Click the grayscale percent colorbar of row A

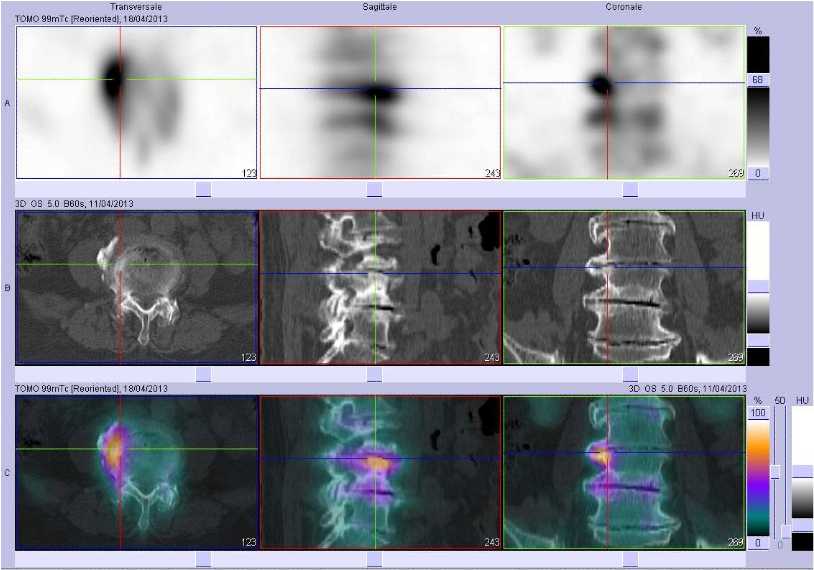(758, 127)
